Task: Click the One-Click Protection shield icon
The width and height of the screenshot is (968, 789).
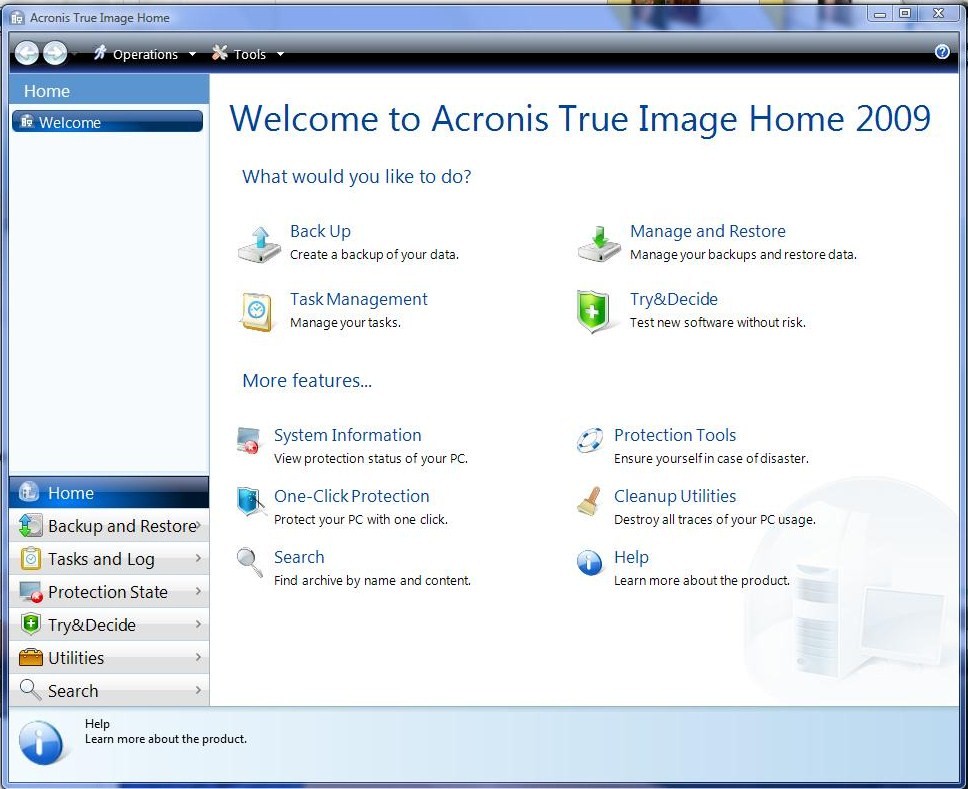Action: pos(250,502)
